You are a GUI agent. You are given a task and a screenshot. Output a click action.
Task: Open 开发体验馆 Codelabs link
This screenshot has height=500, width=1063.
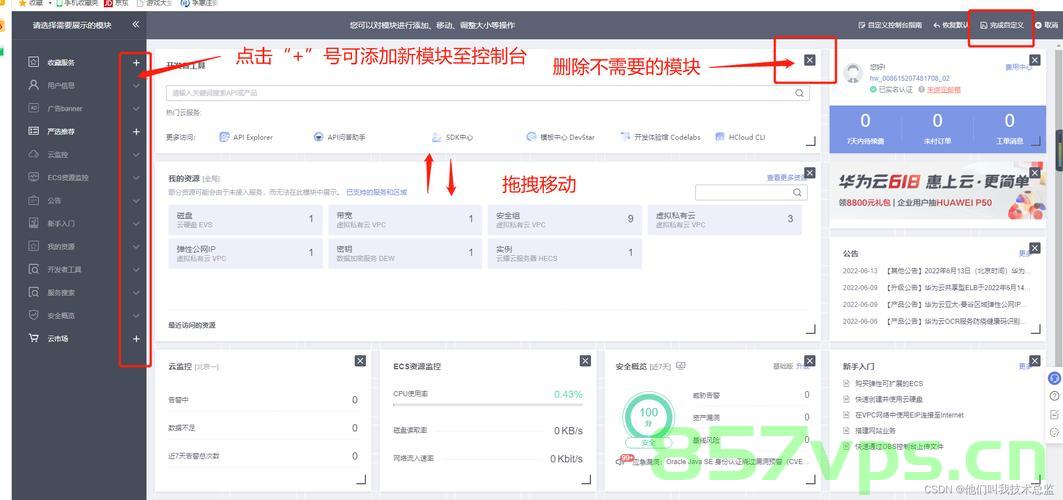click(x=661, y=137)
